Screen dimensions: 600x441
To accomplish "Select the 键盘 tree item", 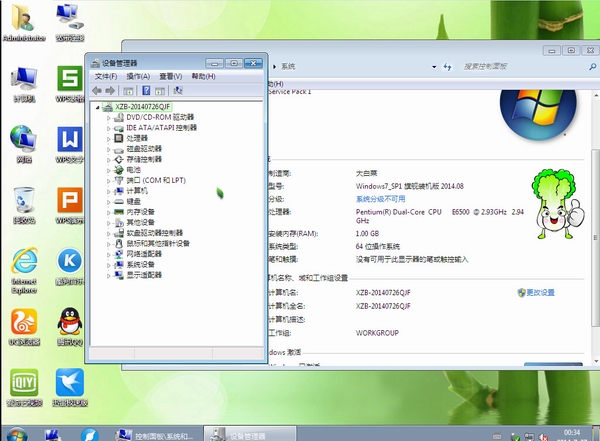I will [134, 201].
